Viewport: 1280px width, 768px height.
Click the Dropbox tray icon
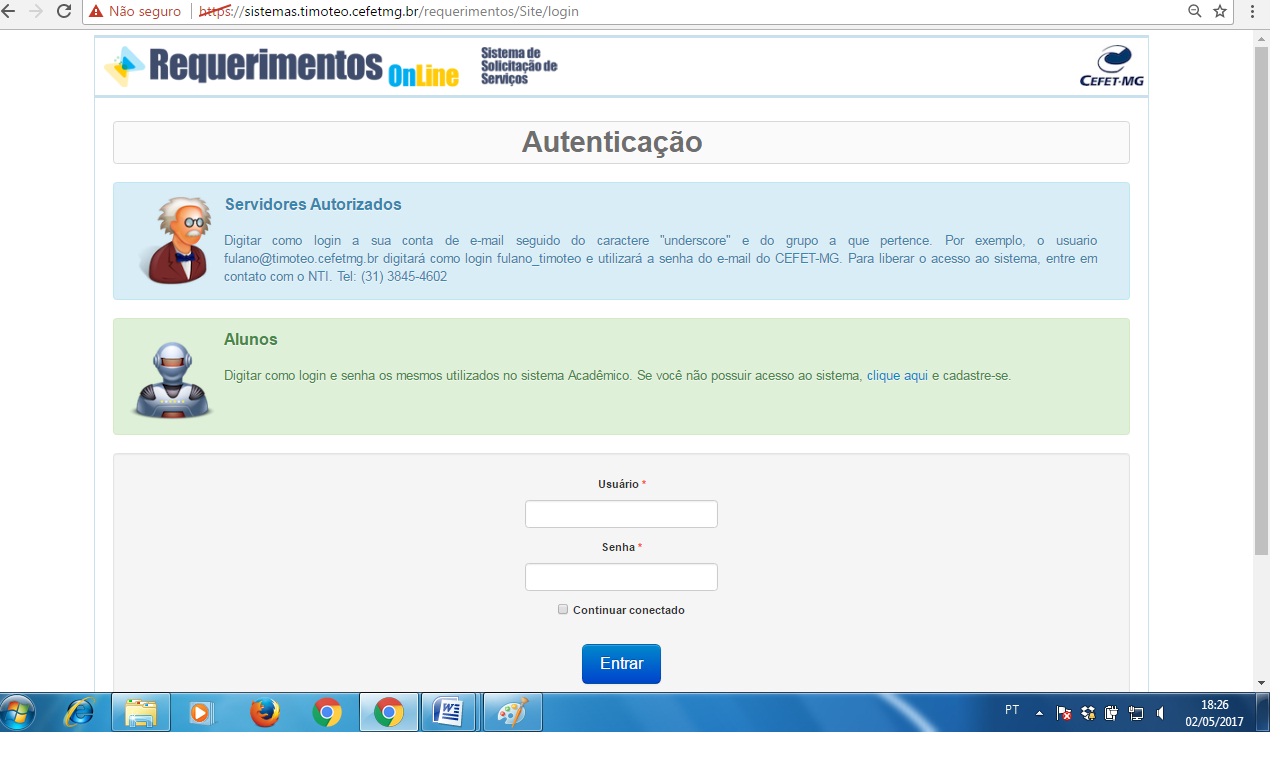tap(1088, 714)
